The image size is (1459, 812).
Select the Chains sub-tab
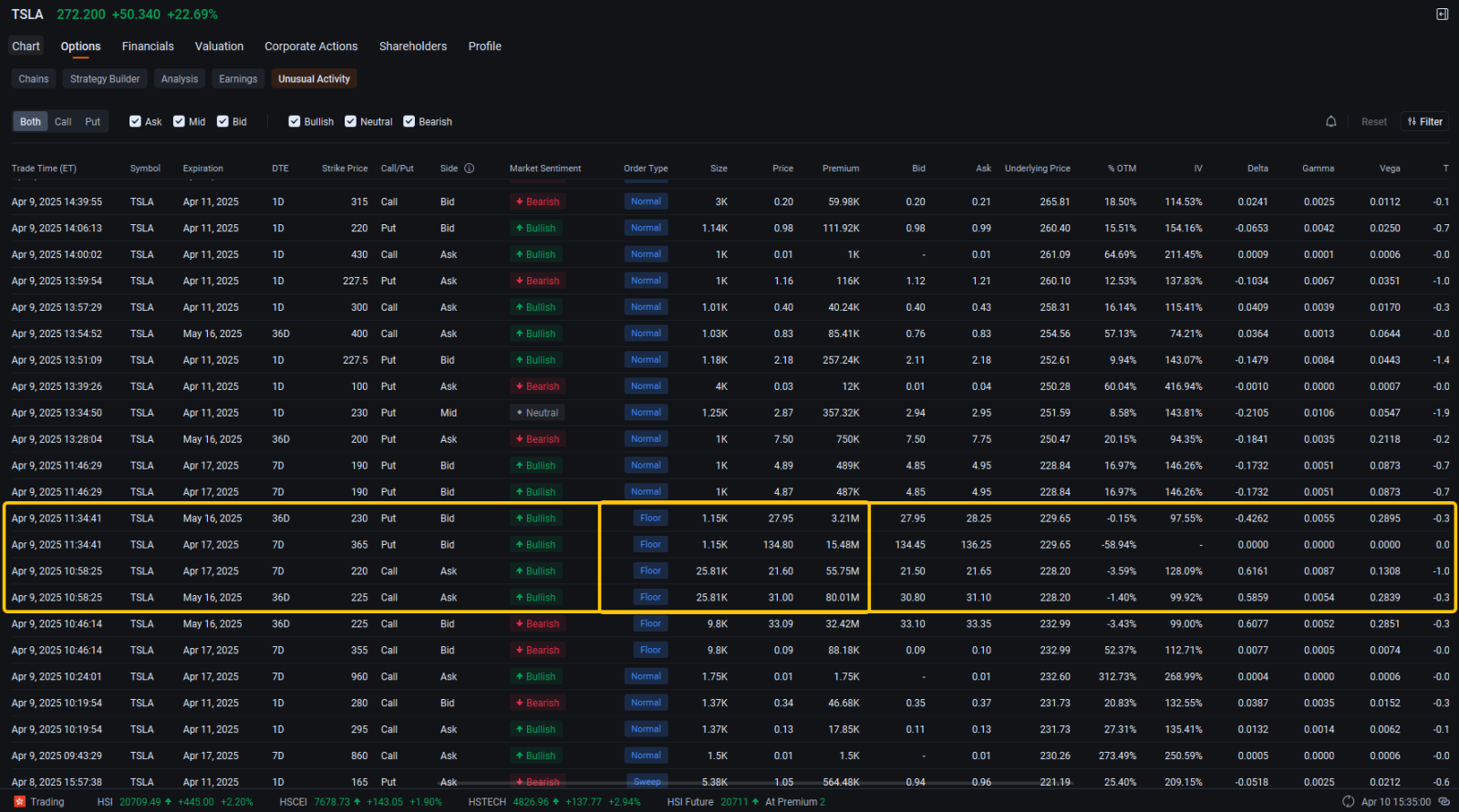coord(34,79)
